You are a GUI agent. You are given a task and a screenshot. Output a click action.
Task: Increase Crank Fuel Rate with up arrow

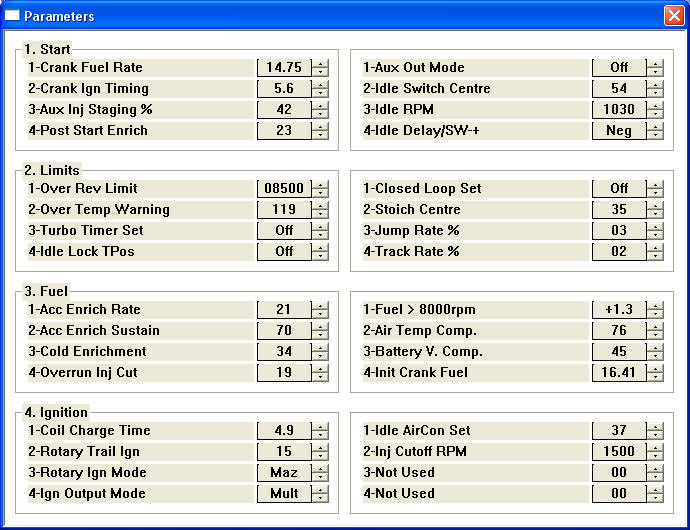pyautogui.click(x=320, y=63)
